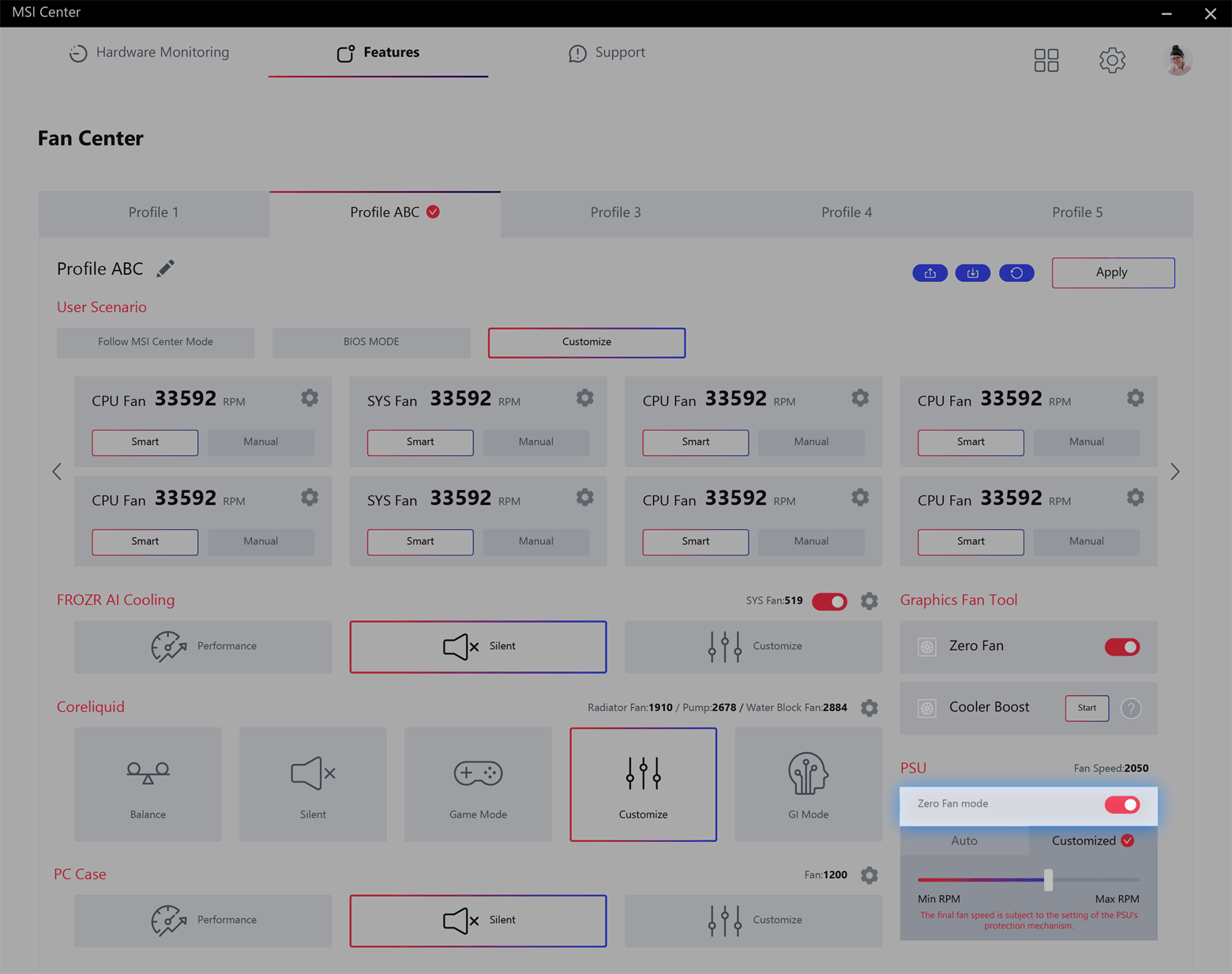The width and height of the screenshot is (1232, 974).
Task: Start Cooler Boost
Action: click(1087, 708)
